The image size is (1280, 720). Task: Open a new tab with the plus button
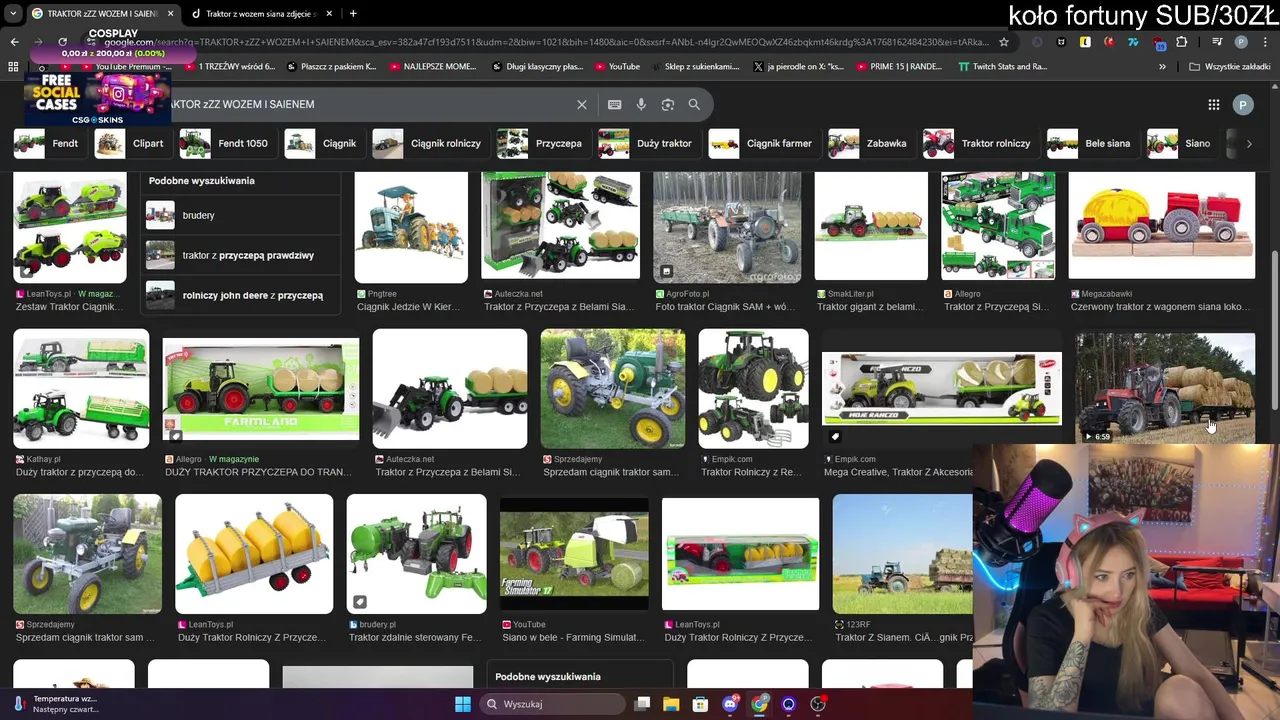point(353,14)
